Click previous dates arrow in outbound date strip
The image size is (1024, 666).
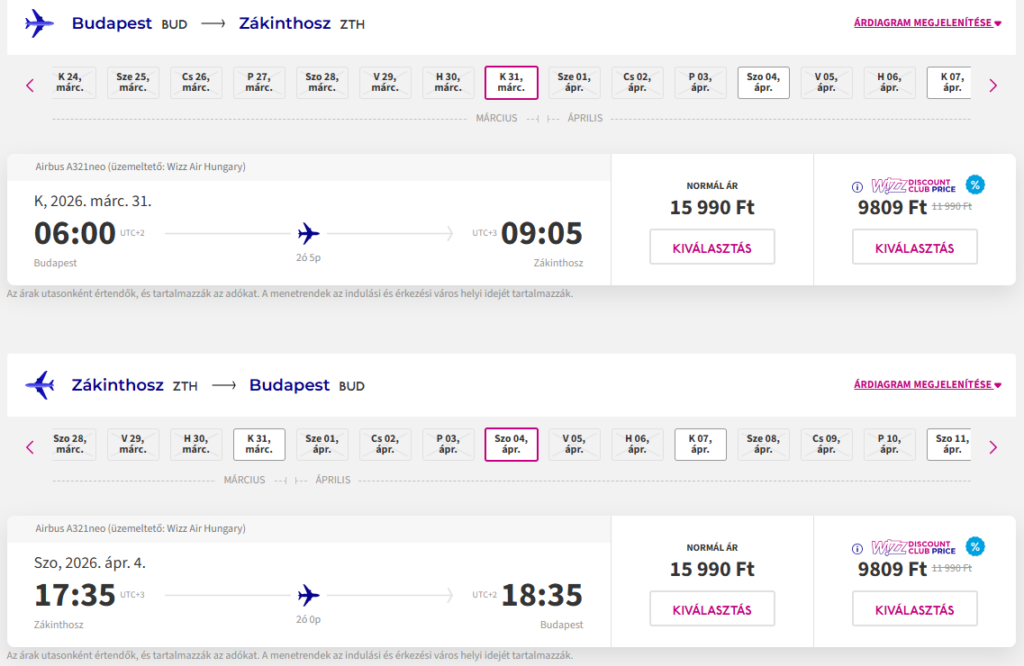(x=30, y=85)
